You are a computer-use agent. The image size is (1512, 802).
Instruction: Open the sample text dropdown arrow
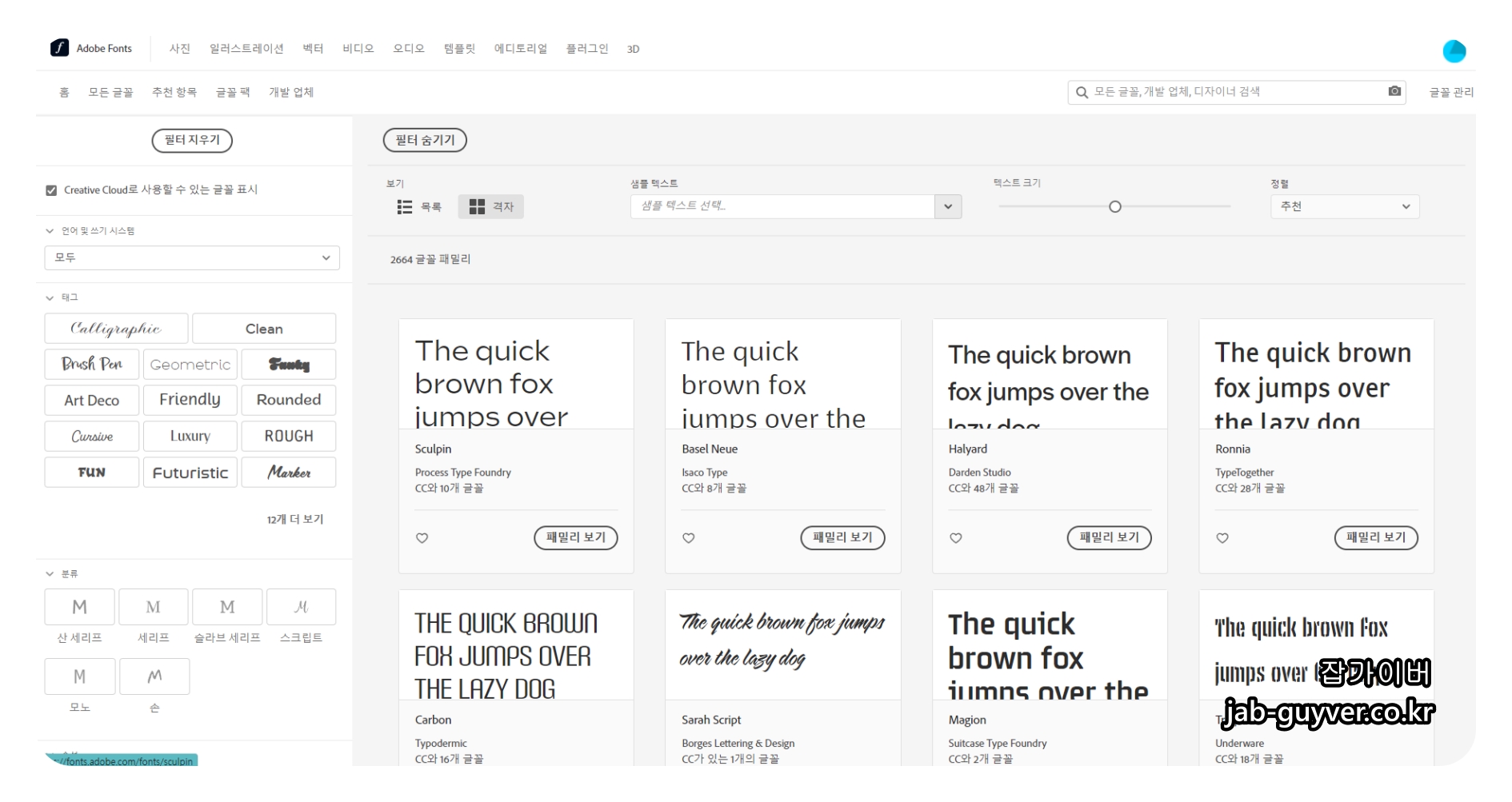(x=948, y=206)
